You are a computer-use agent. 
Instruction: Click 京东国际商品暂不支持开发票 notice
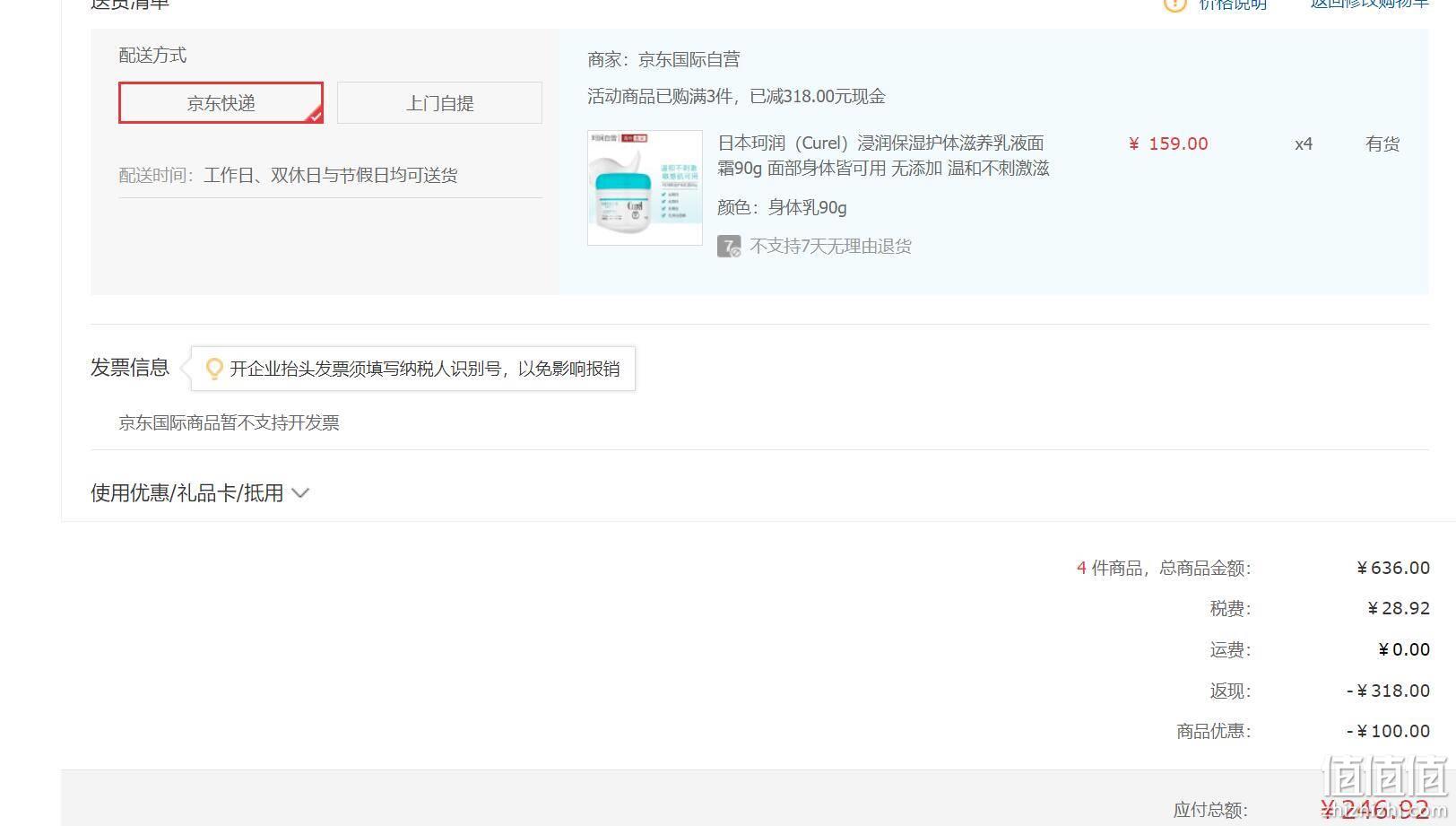[229, 422]
